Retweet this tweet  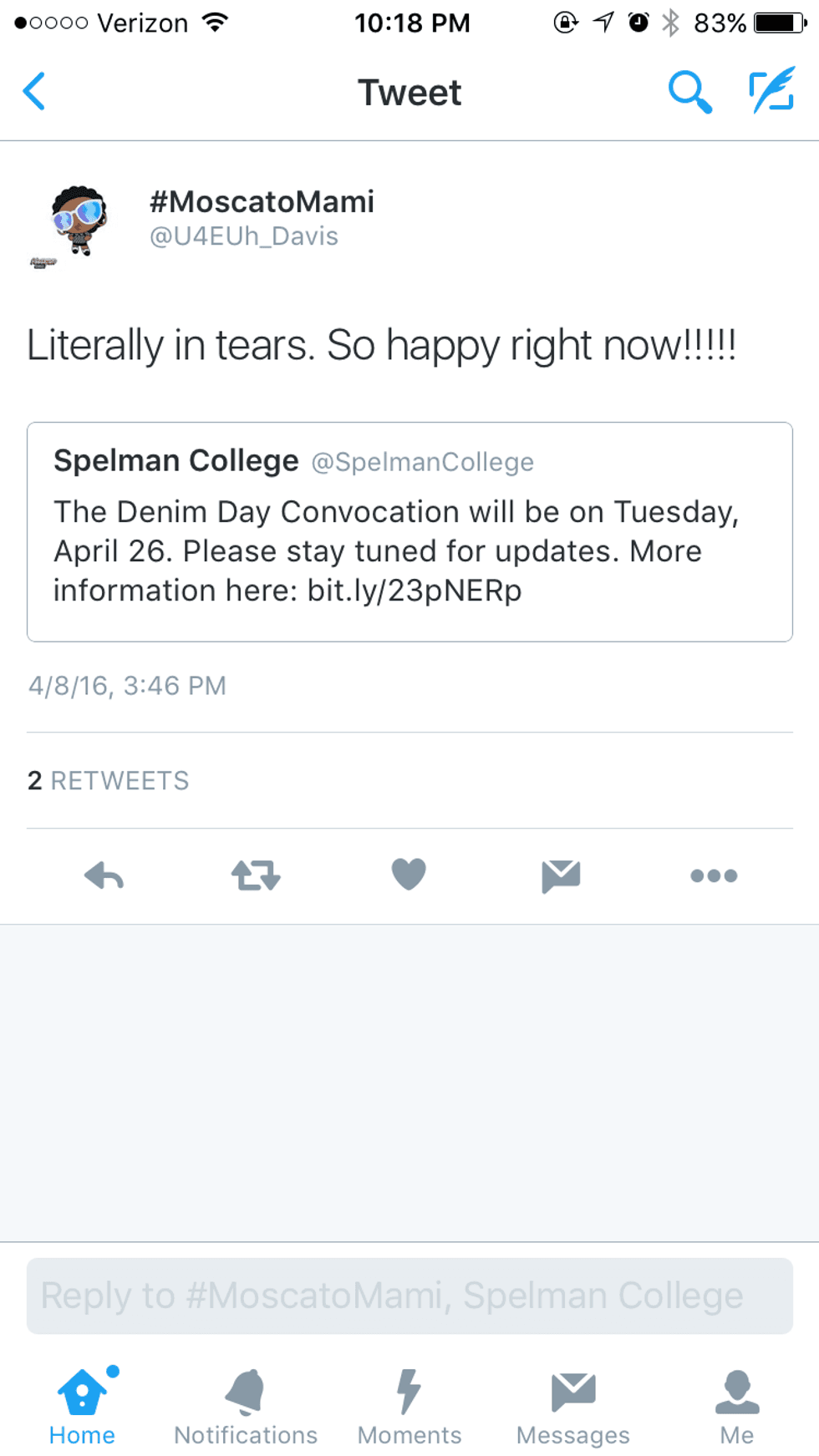(256, 875)
